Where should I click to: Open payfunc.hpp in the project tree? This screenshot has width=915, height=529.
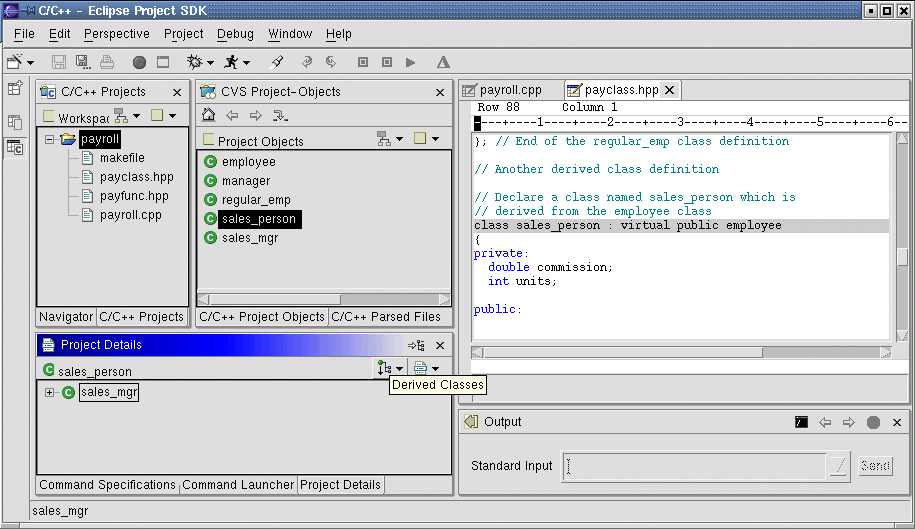coord(134,196)
